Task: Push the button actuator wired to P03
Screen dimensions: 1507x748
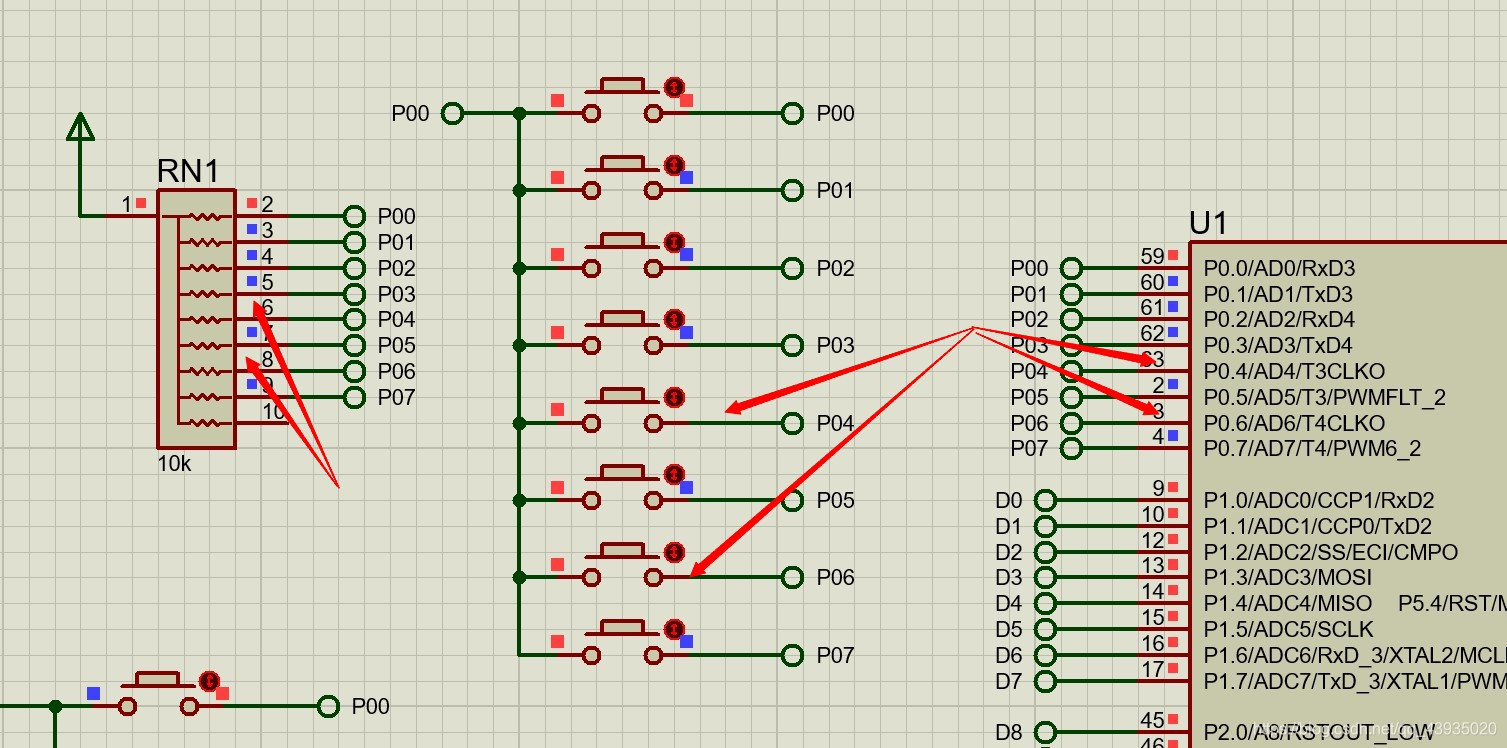Action: [622, 318]
